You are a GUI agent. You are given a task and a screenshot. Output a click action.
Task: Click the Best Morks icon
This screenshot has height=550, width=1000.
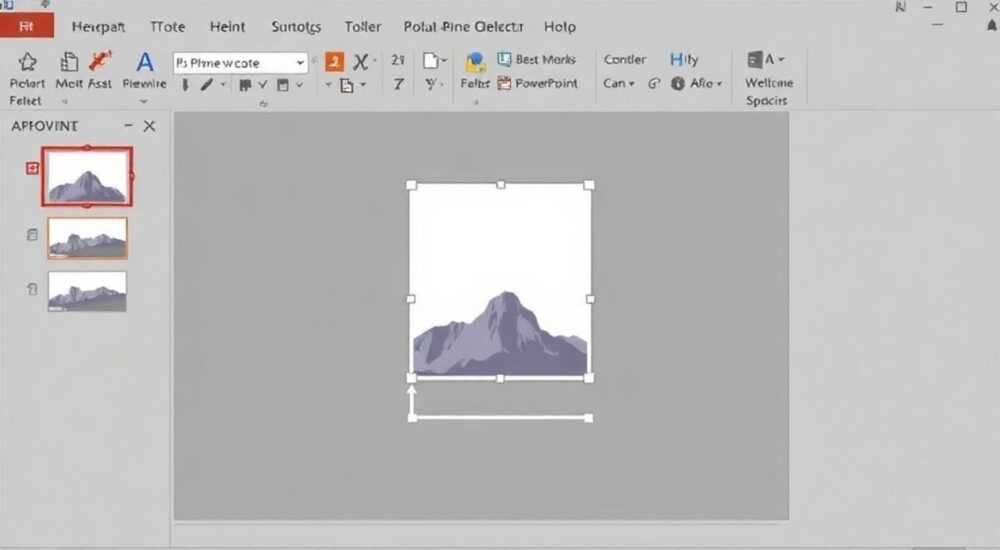[x=504, y=59]
